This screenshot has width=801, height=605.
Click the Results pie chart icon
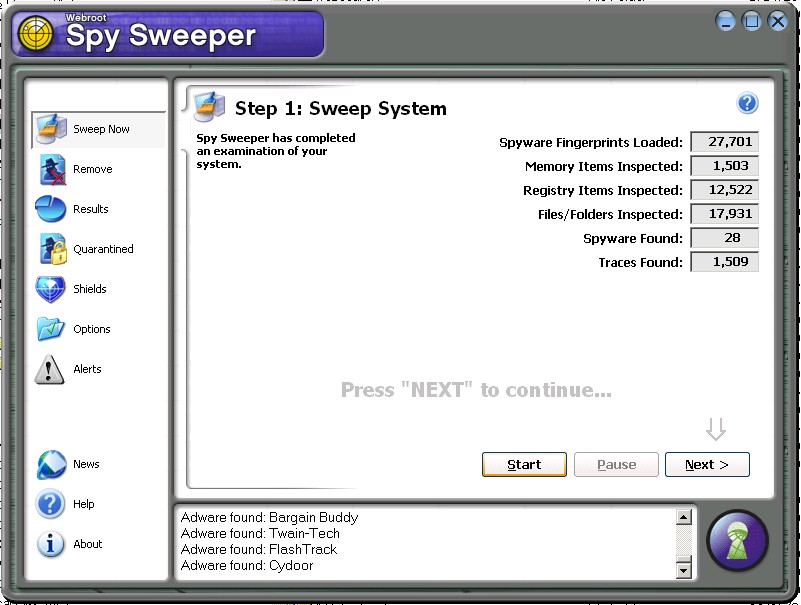click(x=51, y=208)
